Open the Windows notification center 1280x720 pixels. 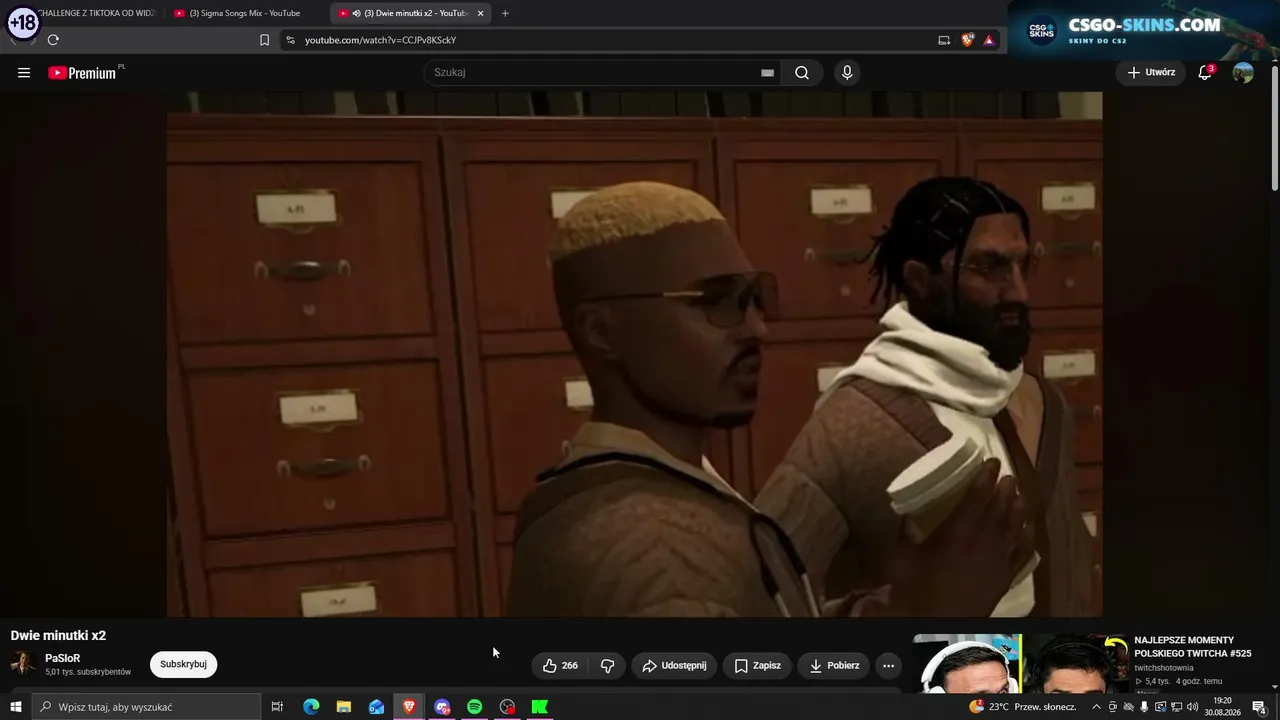point(1259,707)
